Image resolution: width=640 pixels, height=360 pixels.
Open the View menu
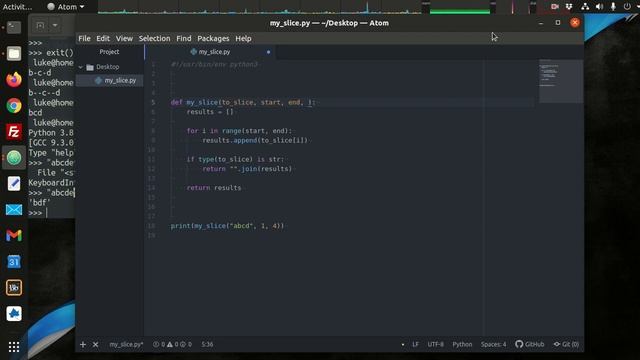[x=124, y=38]
